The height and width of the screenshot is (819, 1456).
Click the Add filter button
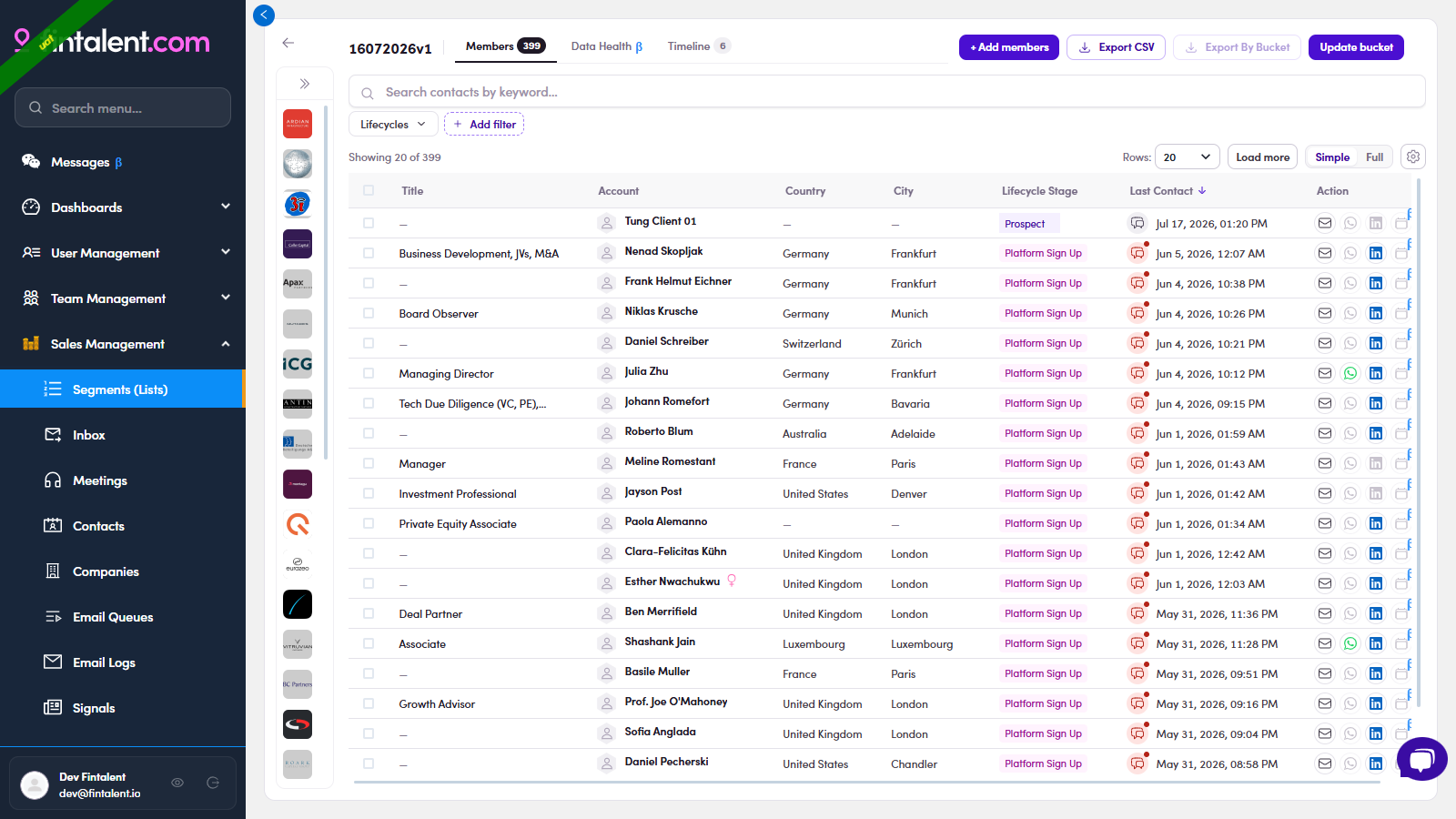tap(484, 124)
